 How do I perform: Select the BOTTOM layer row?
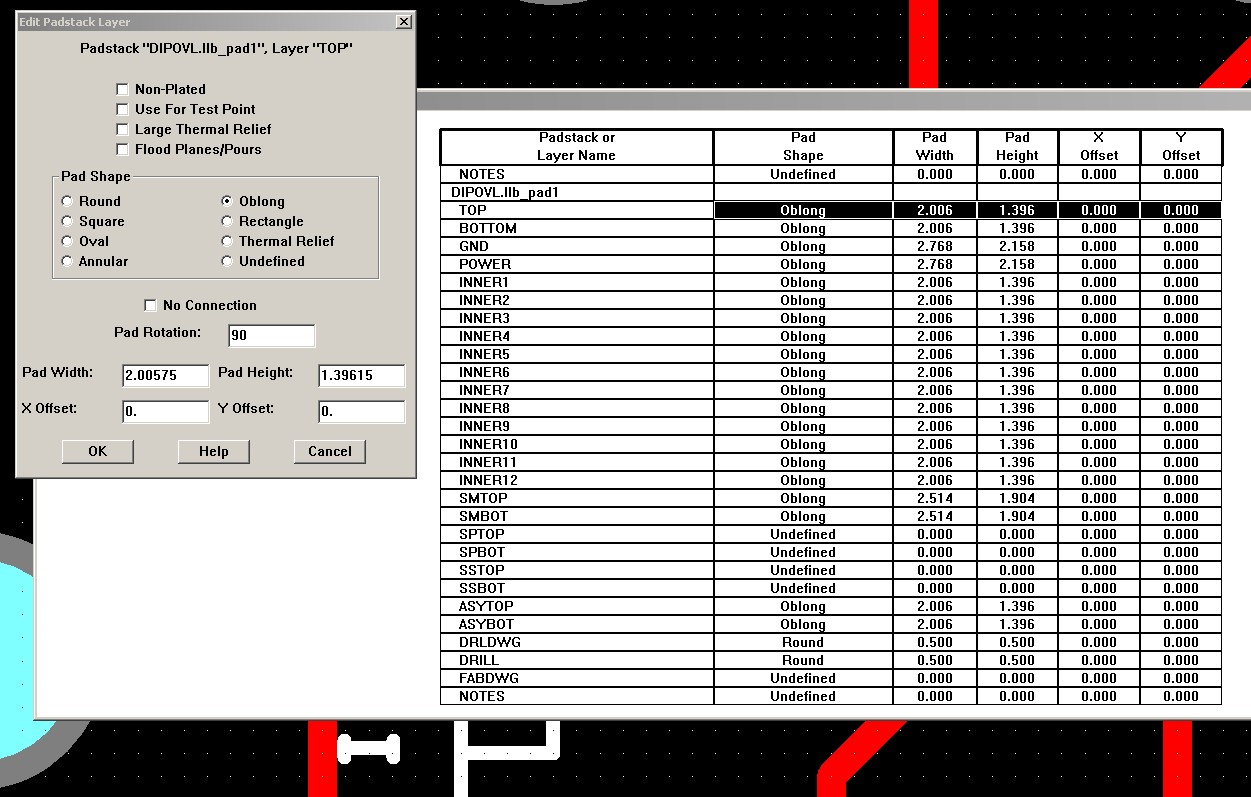point(831,228)
